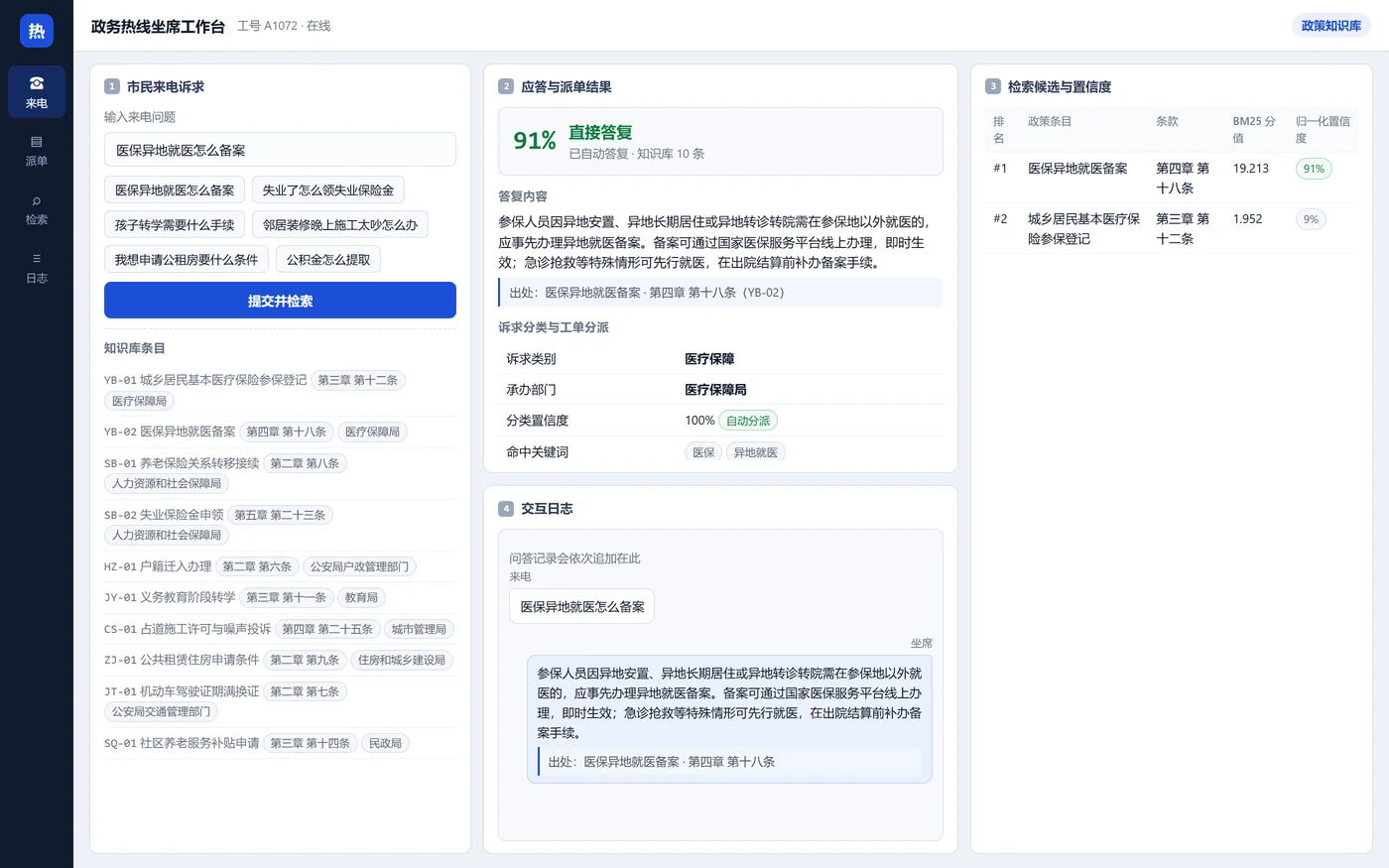Click the blue 热 app logo
This screenshot has width=1389, height=868.
click(37, 31)
